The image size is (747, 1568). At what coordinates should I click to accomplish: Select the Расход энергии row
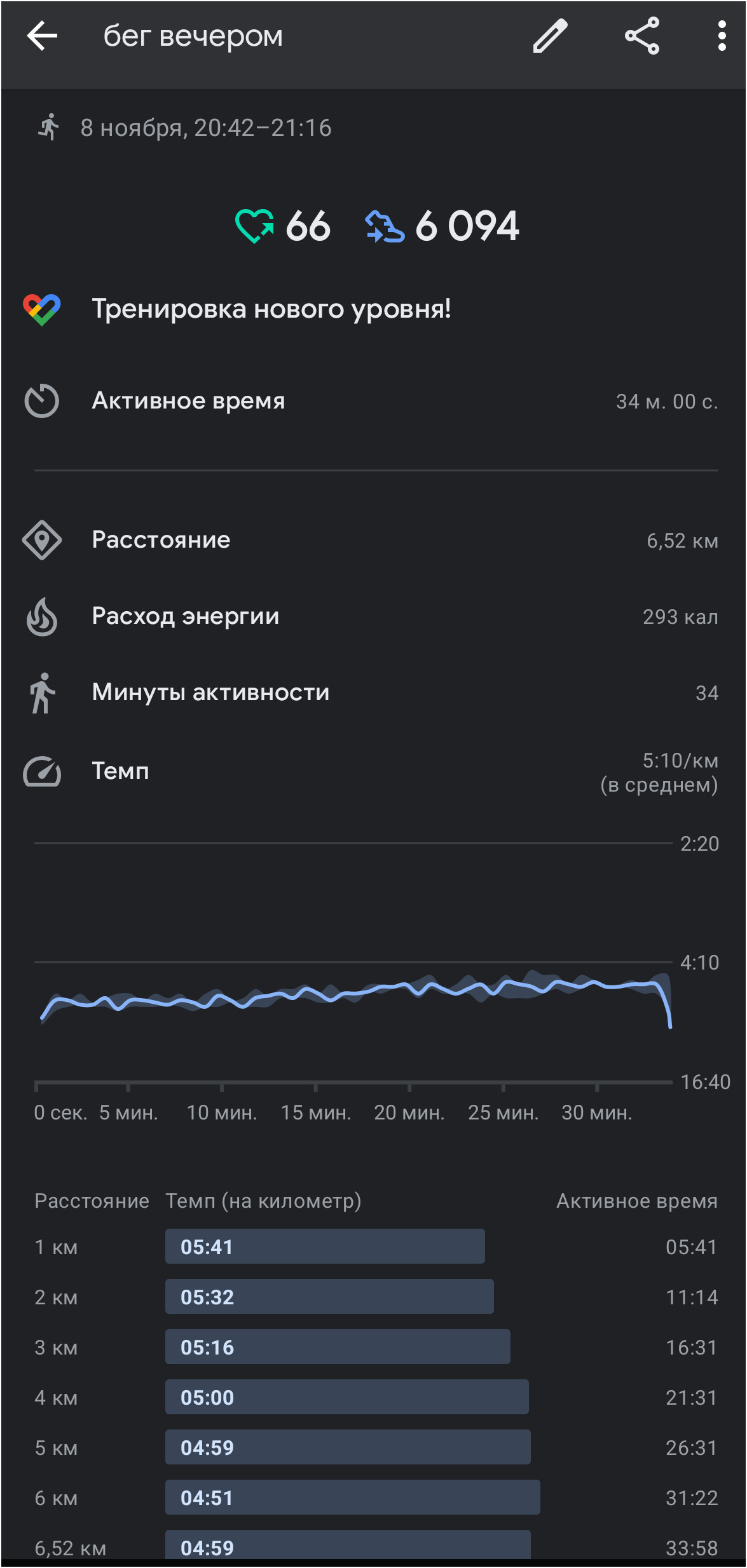pos(374,616)
